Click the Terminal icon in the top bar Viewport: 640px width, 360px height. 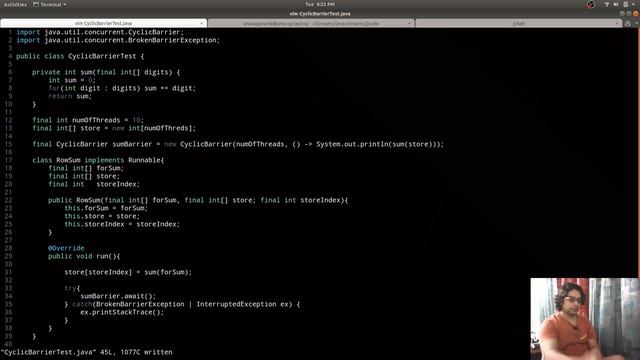[x=36, y=4]
